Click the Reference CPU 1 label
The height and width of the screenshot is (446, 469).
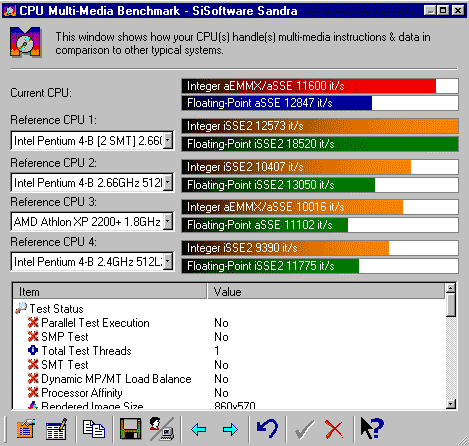coord(53,120)
